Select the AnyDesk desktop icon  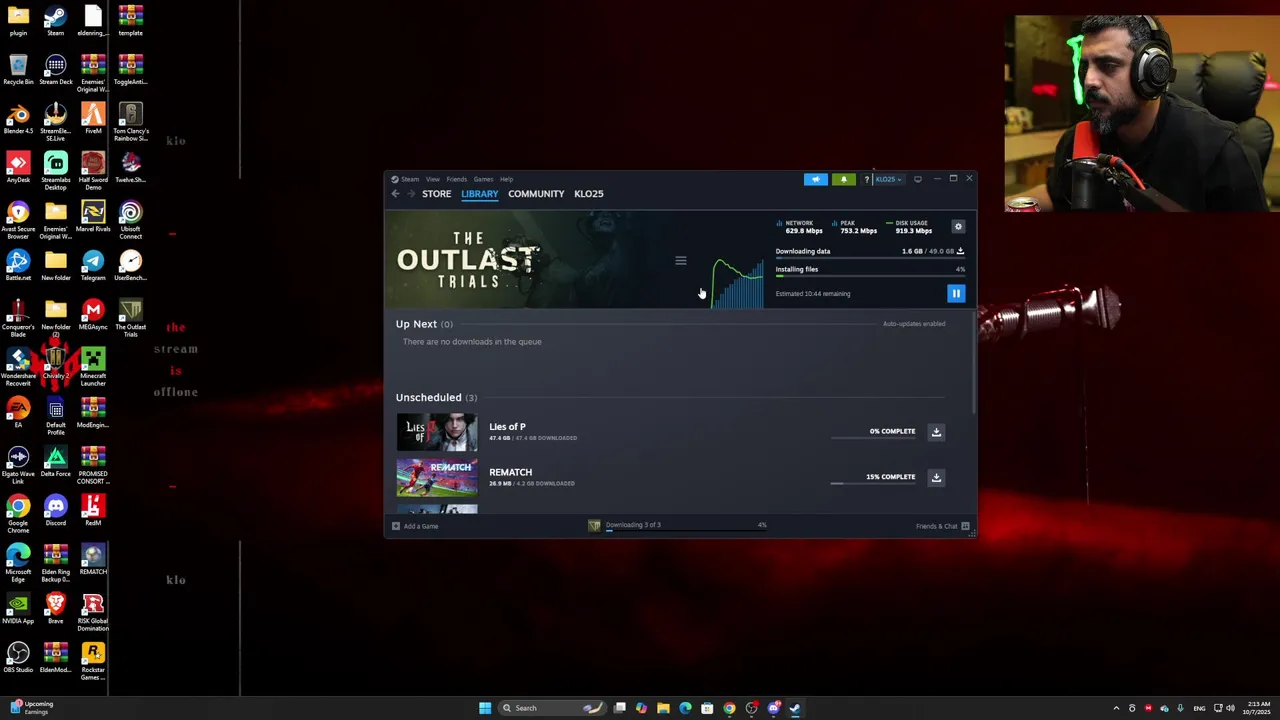[18, 167]
